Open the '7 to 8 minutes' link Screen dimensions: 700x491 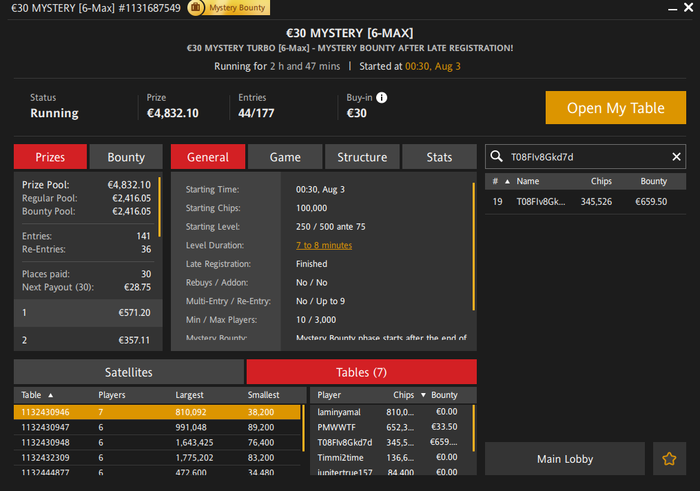pos(324,245)
